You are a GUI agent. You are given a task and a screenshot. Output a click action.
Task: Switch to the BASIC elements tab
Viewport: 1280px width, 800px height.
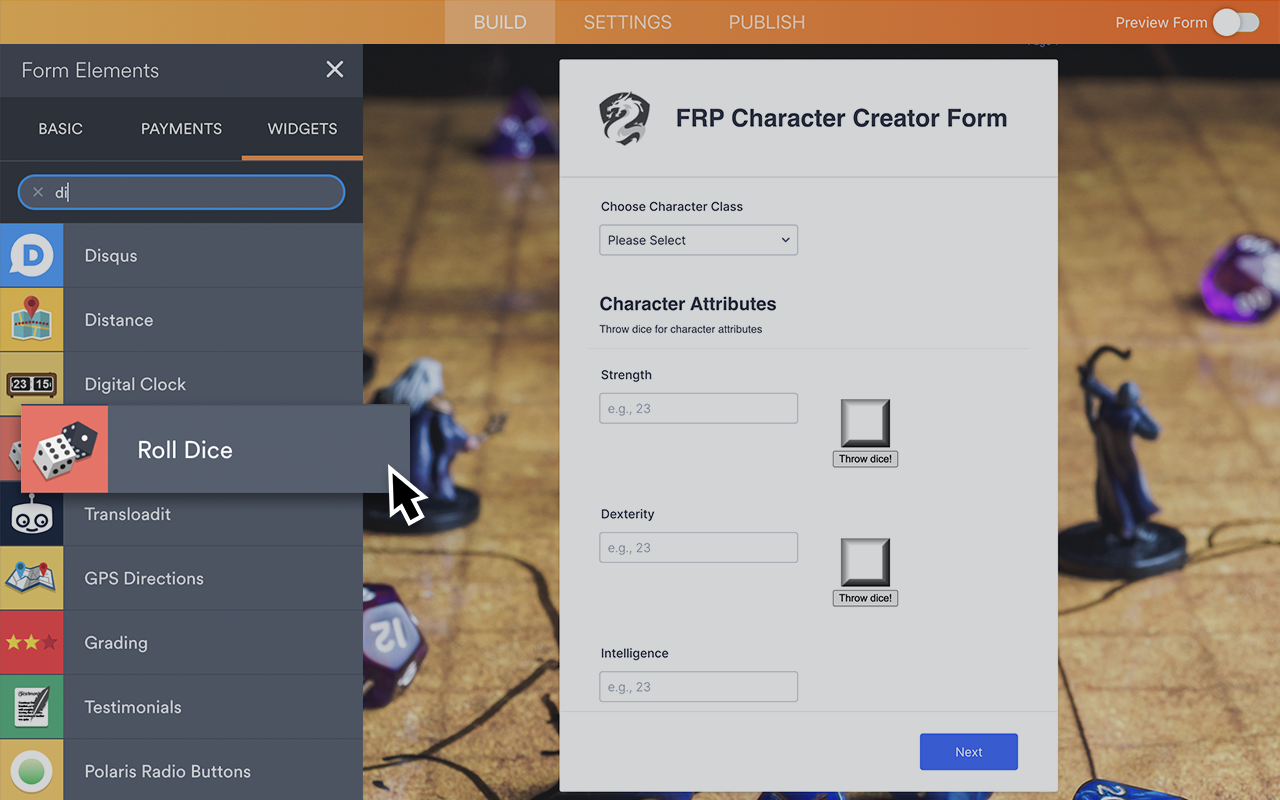[60, 129]
